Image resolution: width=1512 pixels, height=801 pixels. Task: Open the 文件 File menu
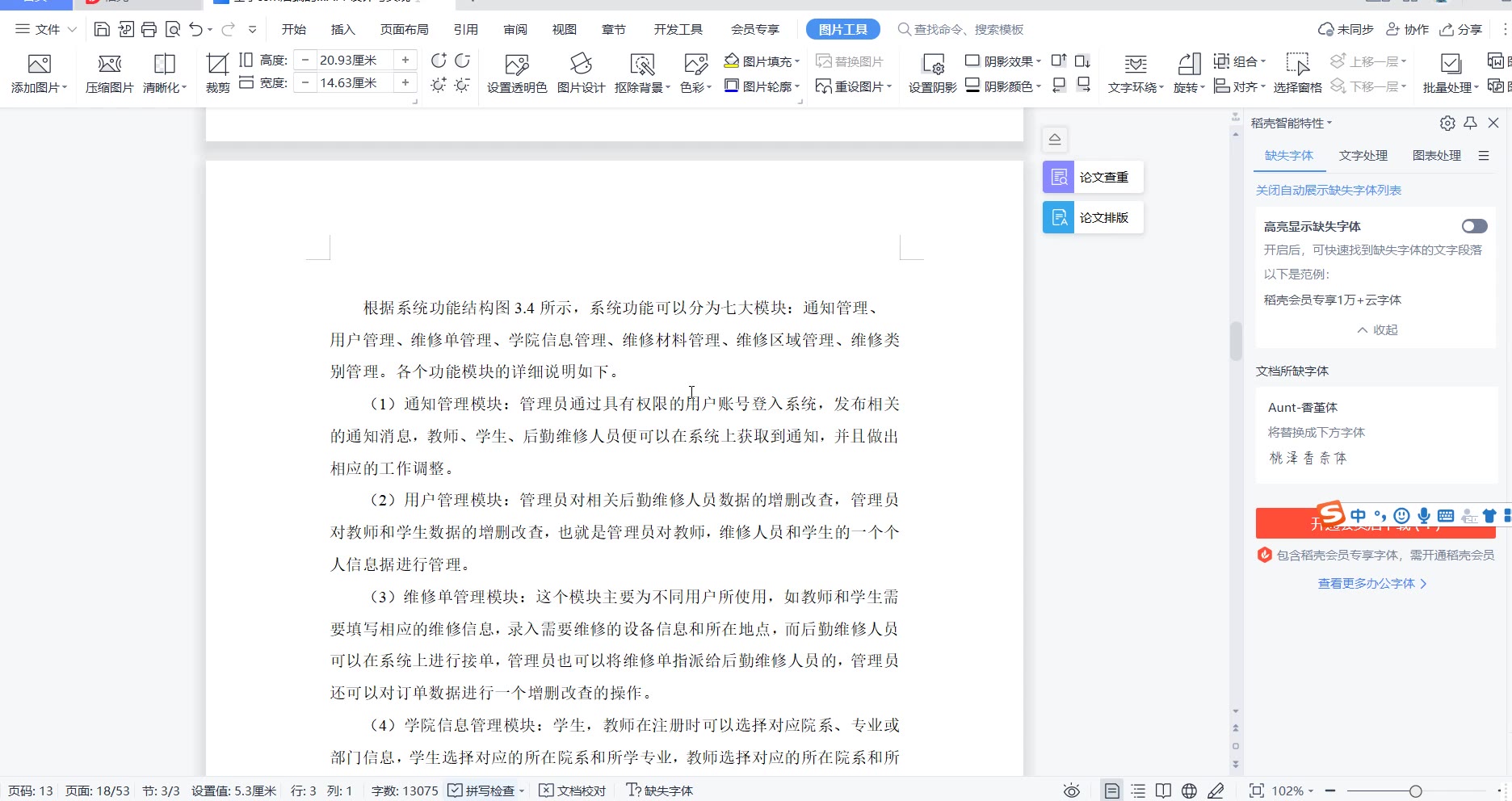[46, 29]
